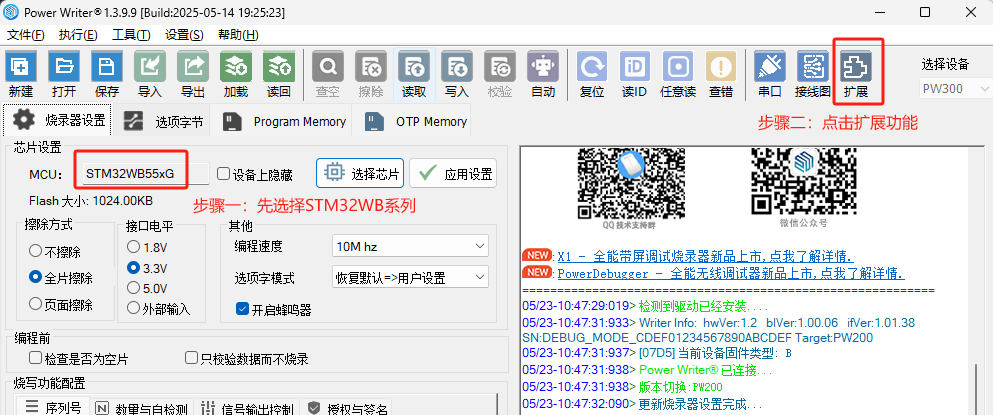Open the X1 全能带屏调试烧录器 link

705,257
